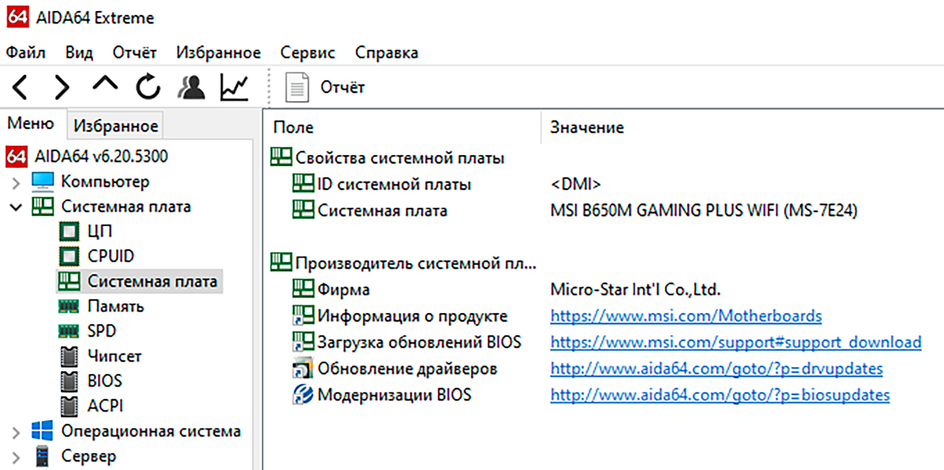Open user management silhouette icon in toolbar

pos(191,88)
